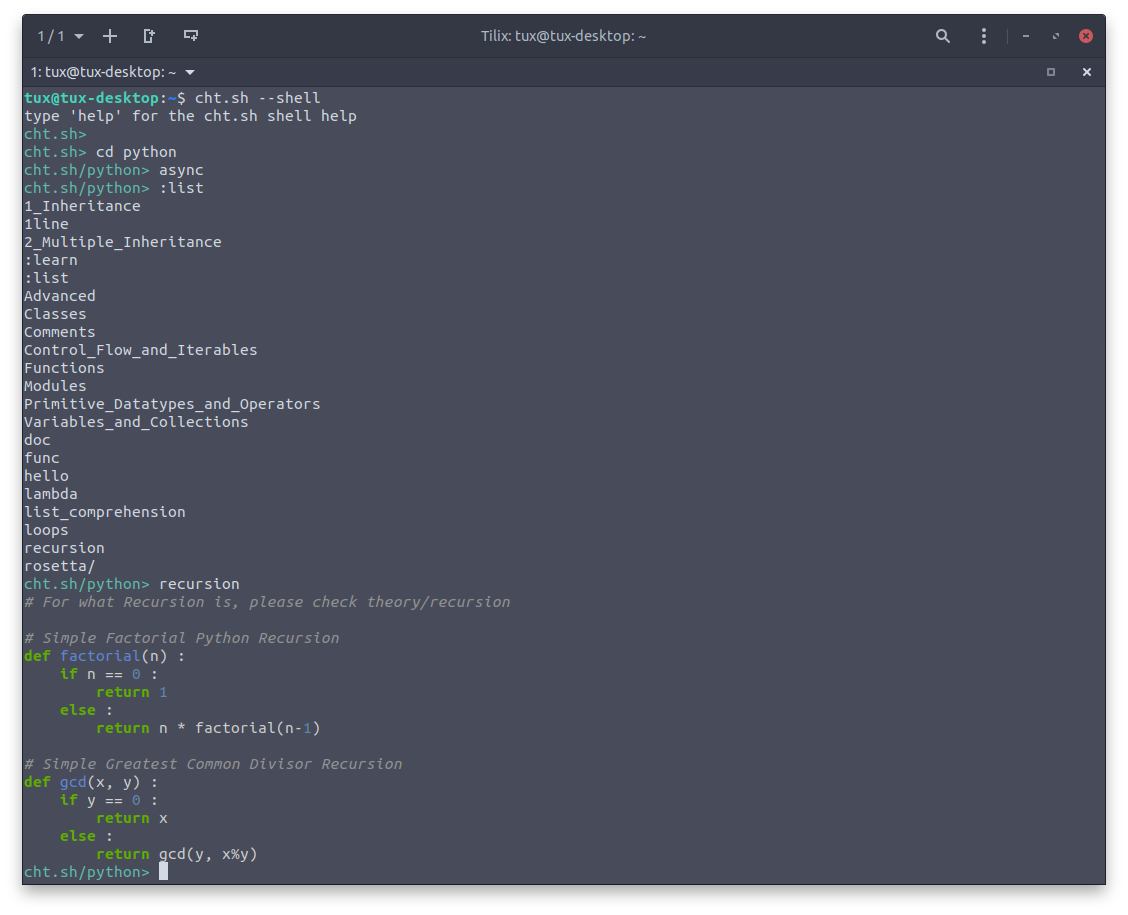Click the '1: tux@tux-desktop: ~' terminal title
This screenshot has width=1128, height=915.
103,72
